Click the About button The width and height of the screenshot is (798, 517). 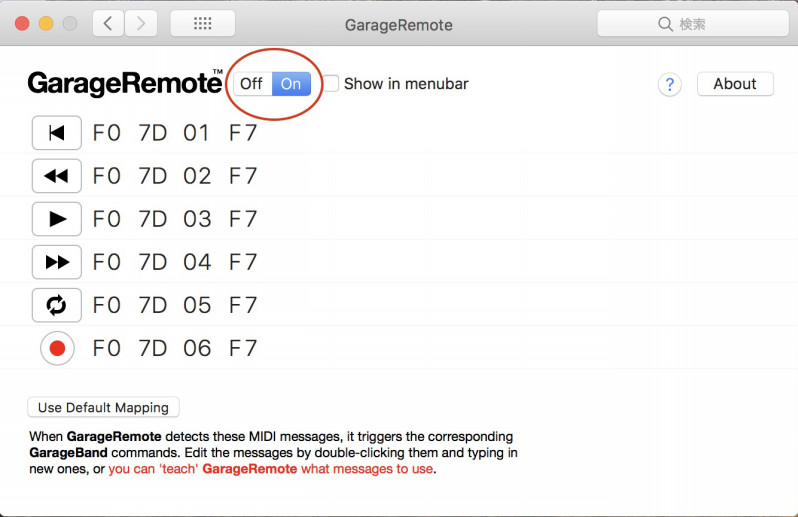734,84
